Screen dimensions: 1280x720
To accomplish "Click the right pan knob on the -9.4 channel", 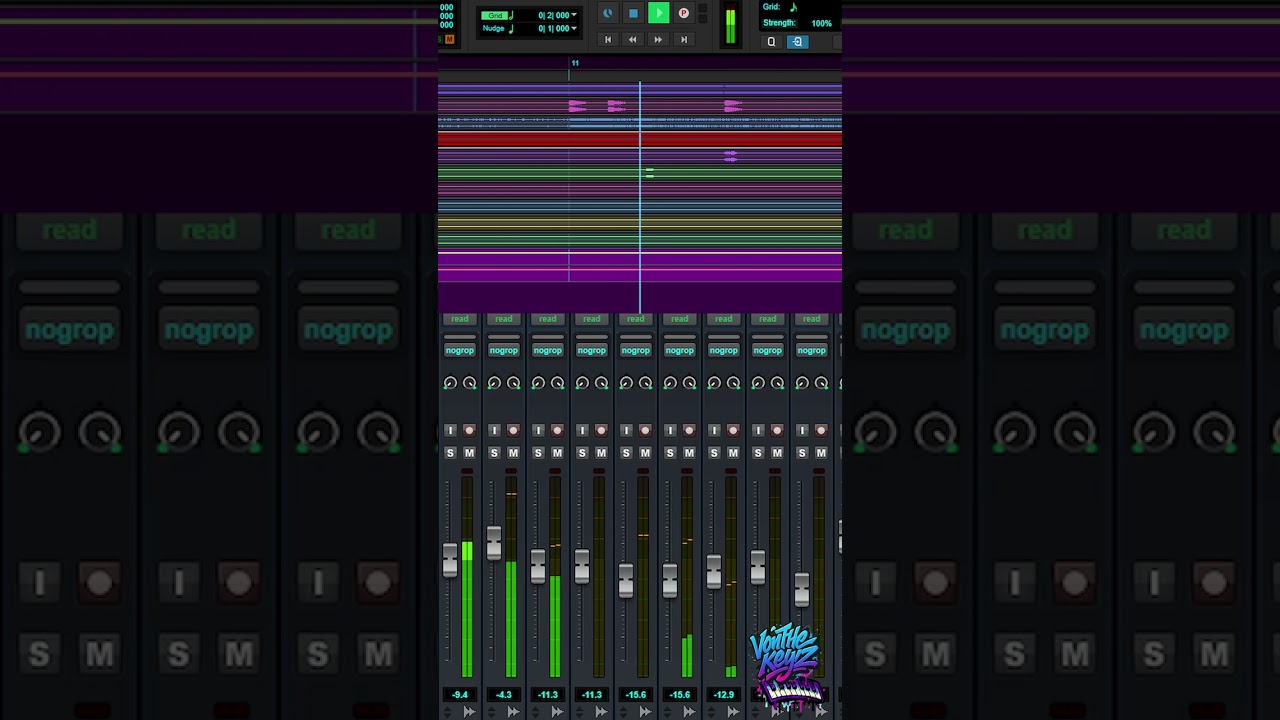I will pos(469,383).
